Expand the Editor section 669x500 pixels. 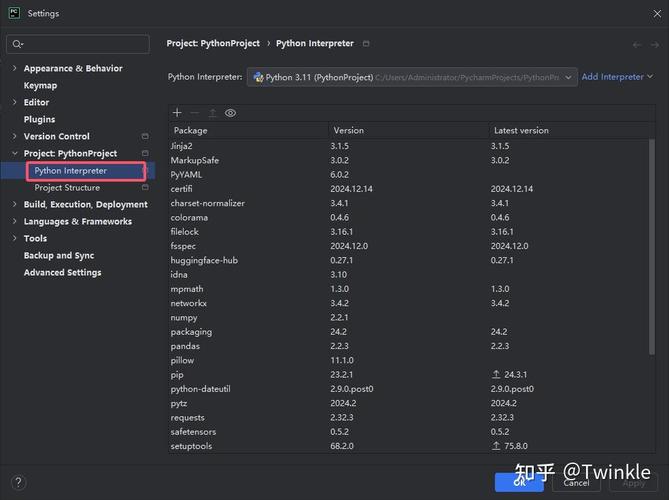click(15, 102)
